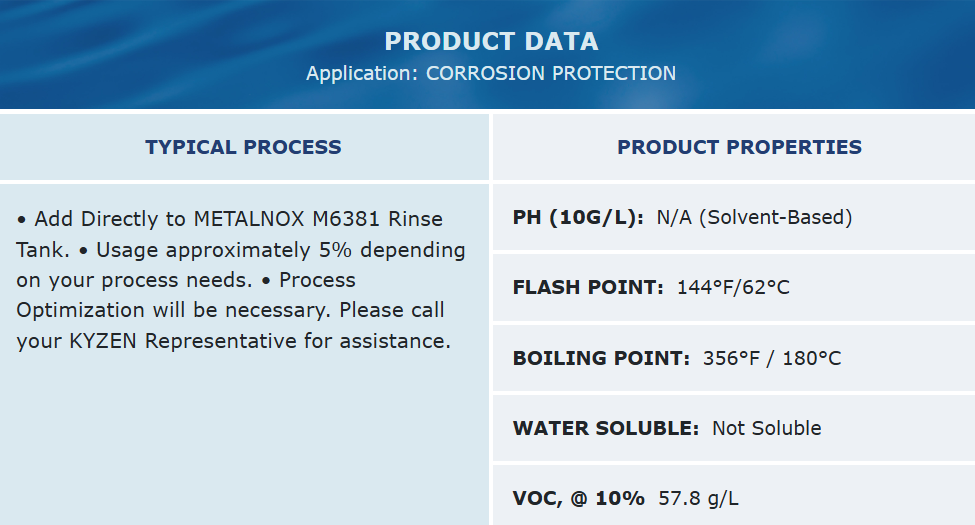Click the WATER SOLUBLE label
975x525 pixels.
click(606, 428)
